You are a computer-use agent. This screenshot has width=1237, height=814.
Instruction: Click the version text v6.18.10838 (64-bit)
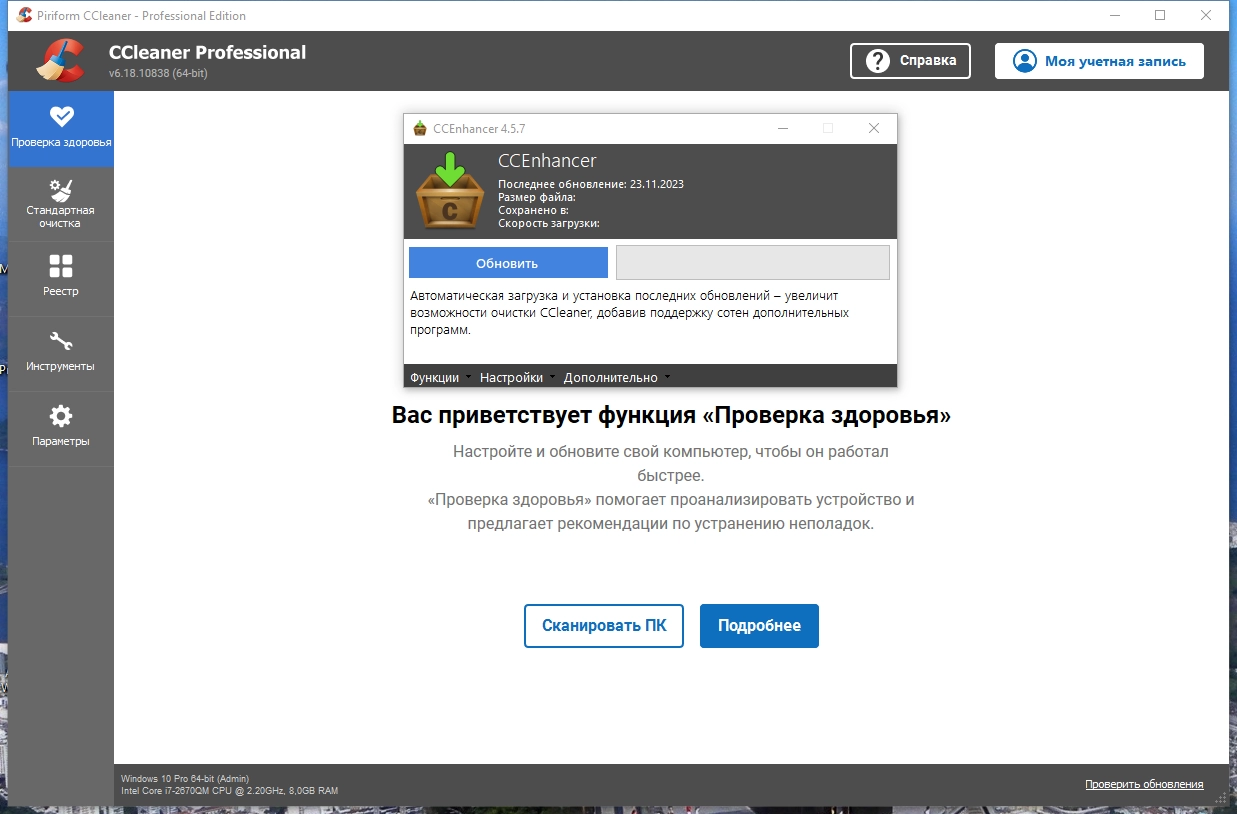pos(158,73)
